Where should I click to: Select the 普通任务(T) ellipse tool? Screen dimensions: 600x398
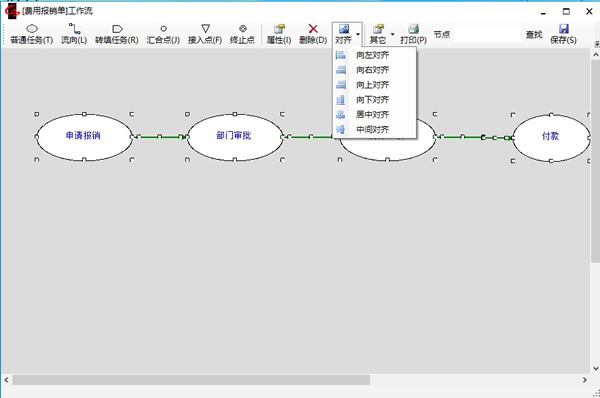point(32,34)
